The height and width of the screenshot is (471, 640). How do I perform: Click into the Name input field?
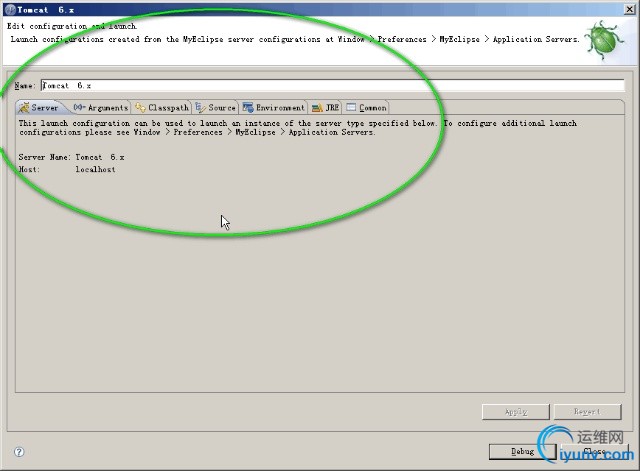coord(332,85)
